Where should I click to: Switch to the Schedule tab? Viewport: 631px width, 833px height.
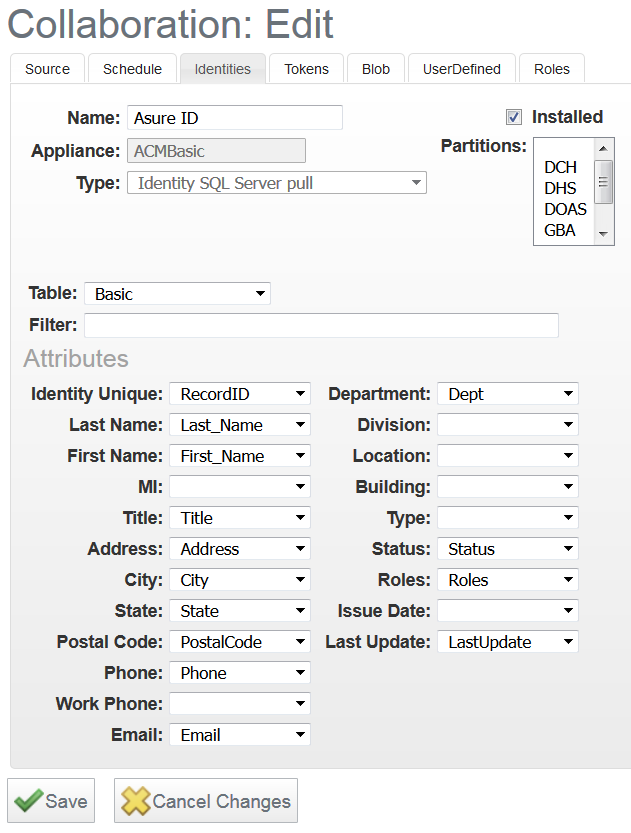(x=132, y=69)
